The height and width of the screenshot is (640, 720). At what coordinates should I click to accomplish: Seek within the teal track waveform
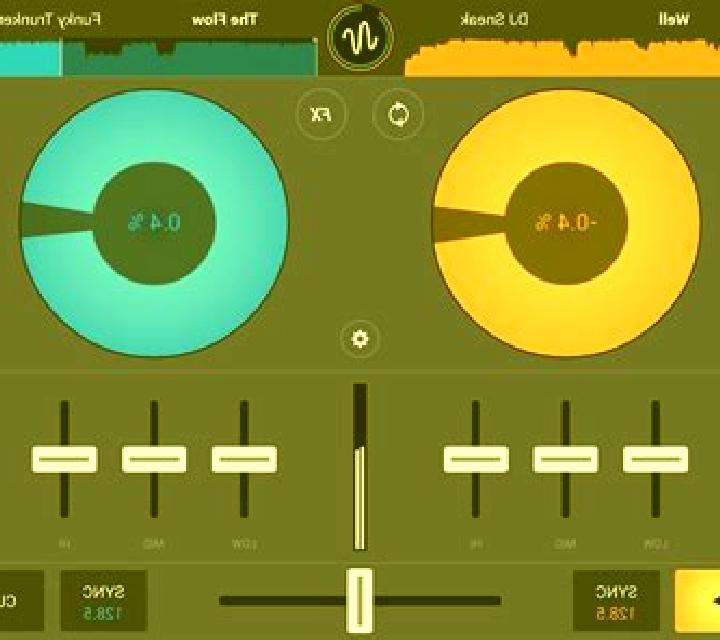(158, 57)
